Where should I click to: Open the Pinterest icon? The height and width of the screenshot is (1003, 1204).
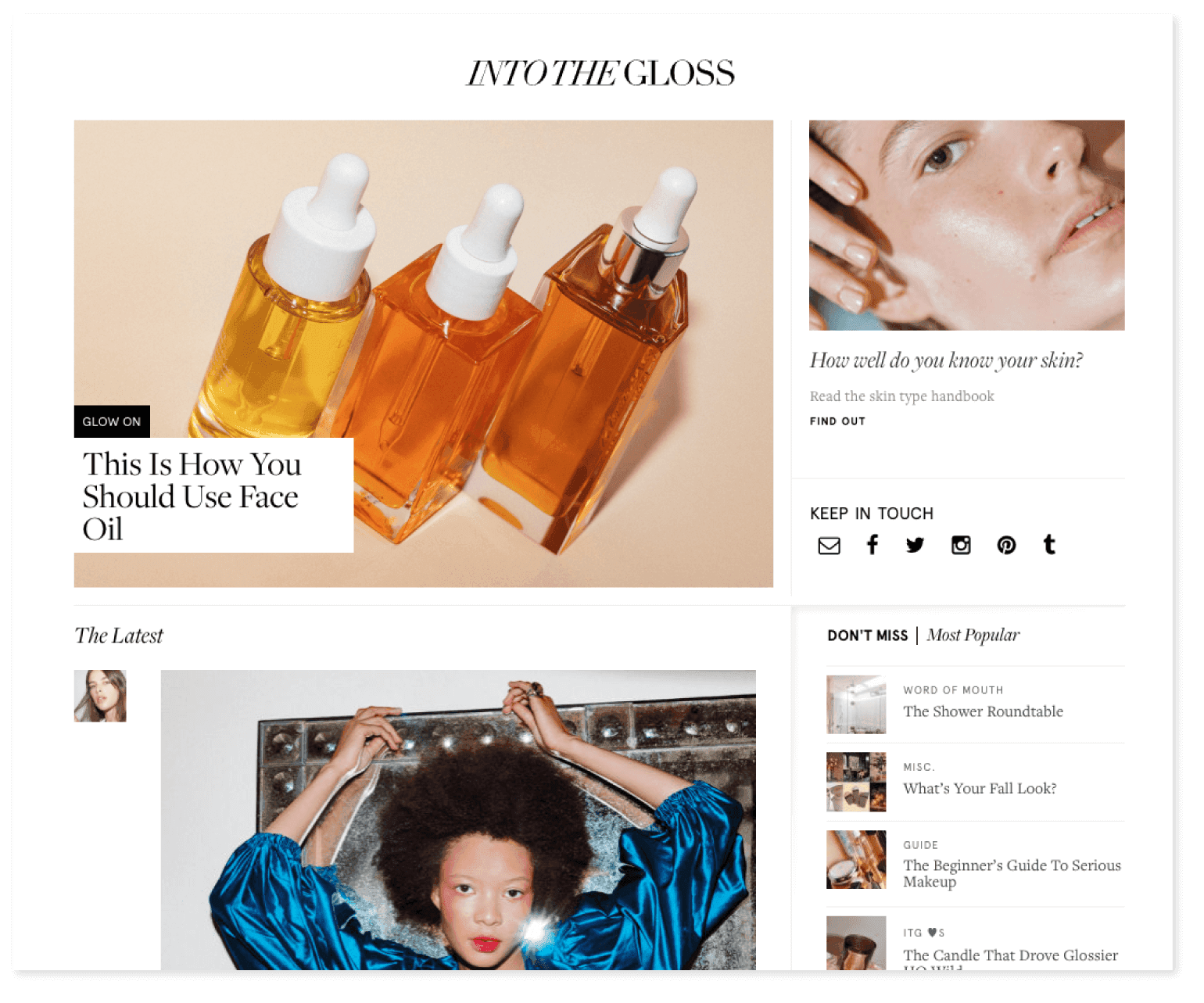[x=1006, y=545]
